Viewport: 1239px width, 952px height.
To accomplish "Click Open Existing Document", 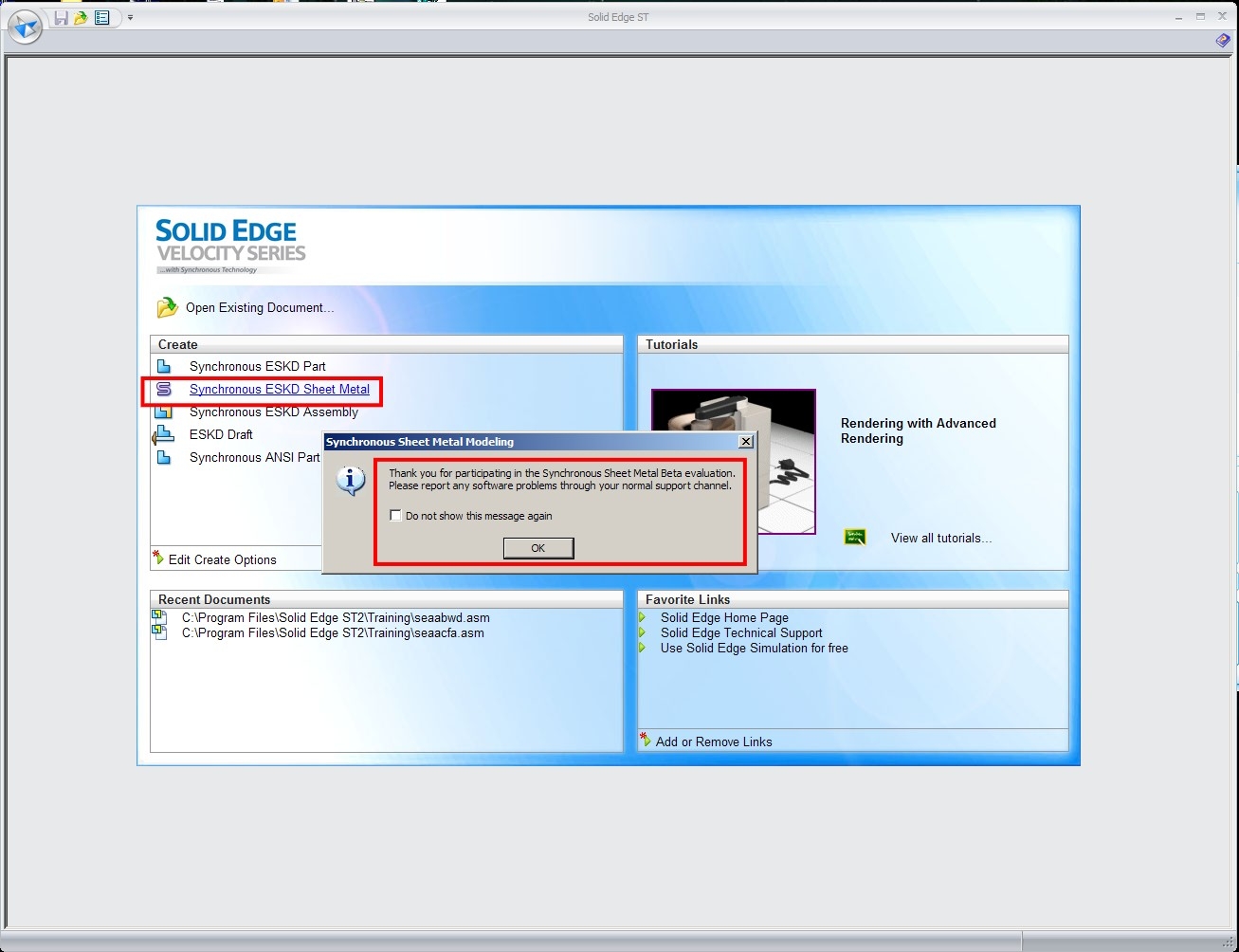I will point(260,307).
